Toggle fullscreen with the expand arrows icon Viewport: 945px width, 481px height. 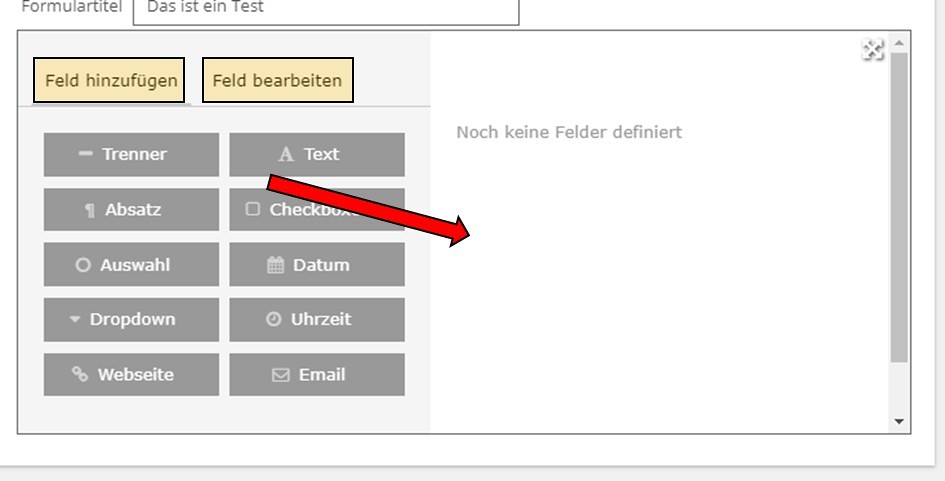(873, 50)
